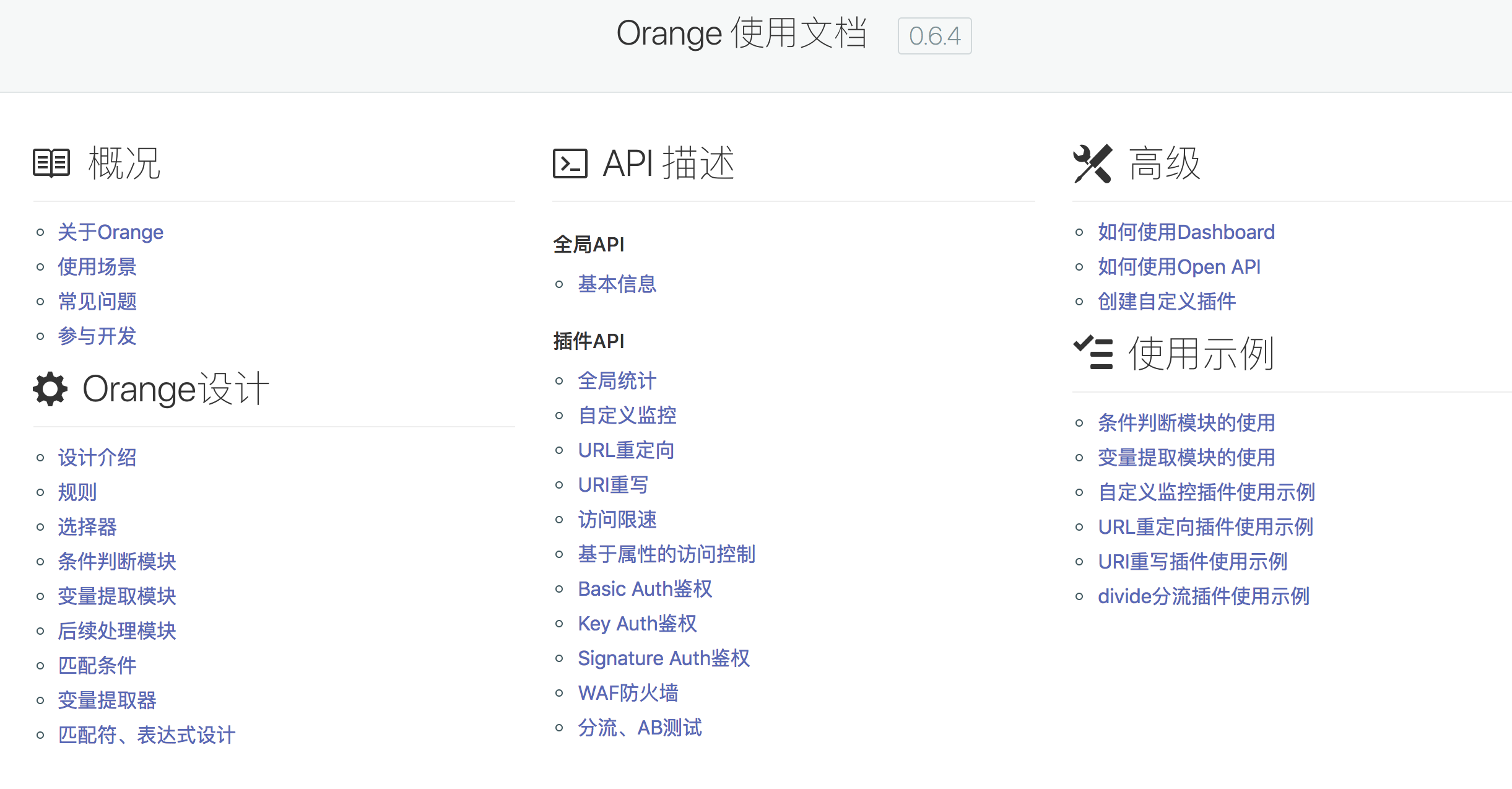Open 如何使用Open API link
Viewport: 1512px width, 789px height.
[x=1178, y=267]
